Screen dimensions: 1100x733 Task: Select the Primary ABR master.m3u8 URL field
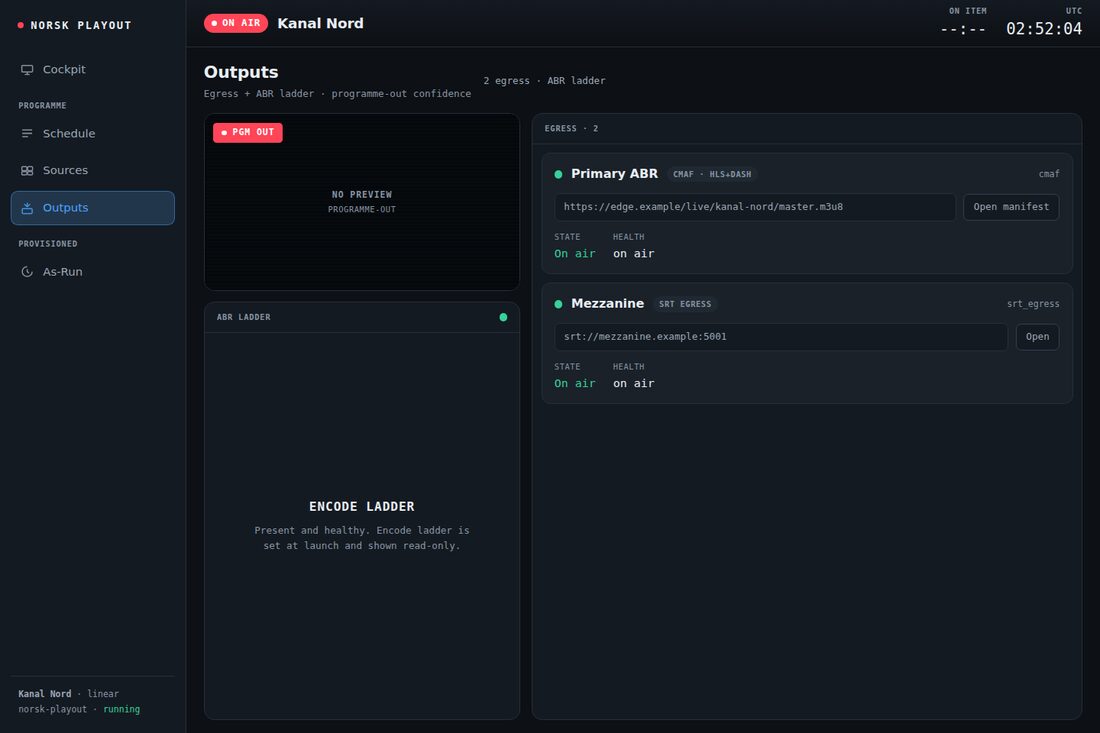pos(755,207)
